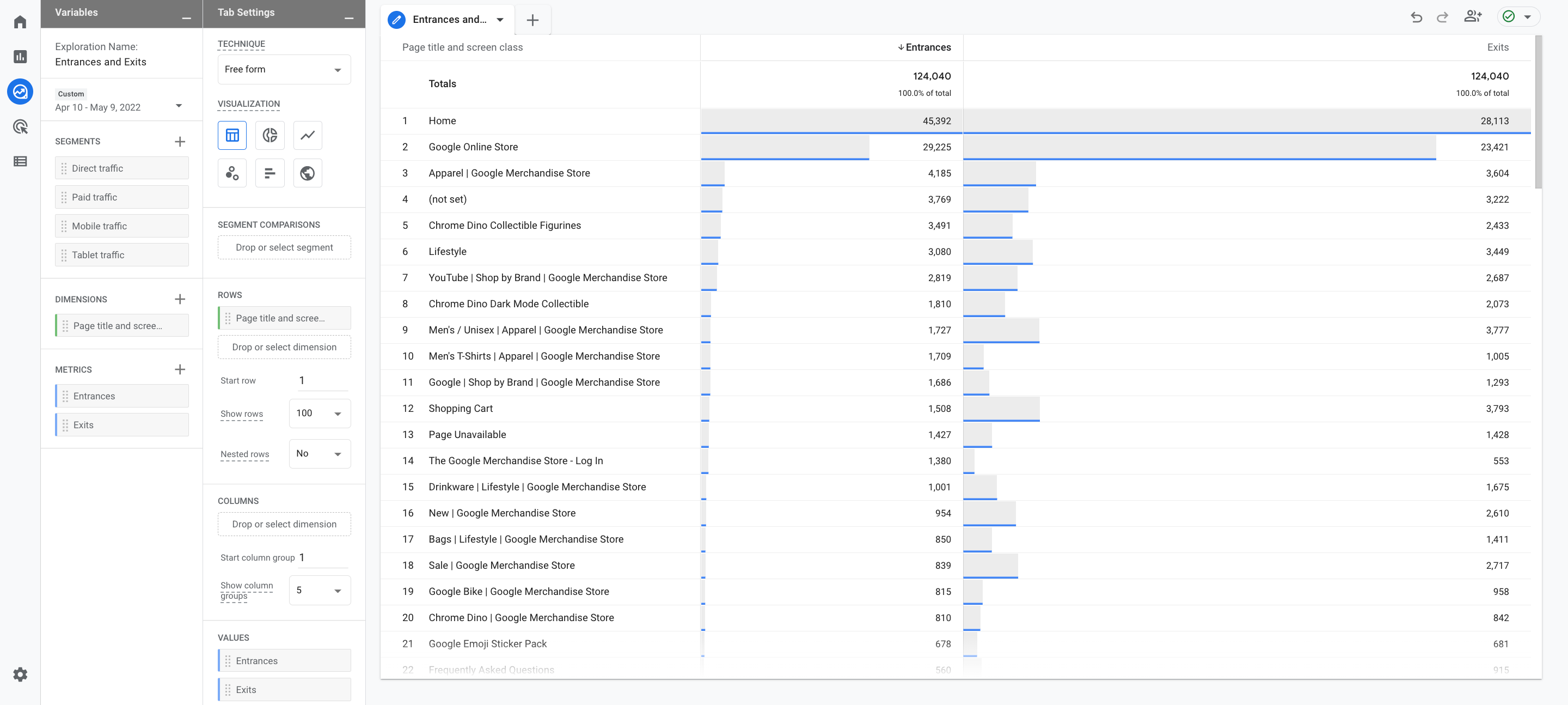The image size is (1568, 705).
Task: Click the table/grid visualization icon
Action: 232,135
